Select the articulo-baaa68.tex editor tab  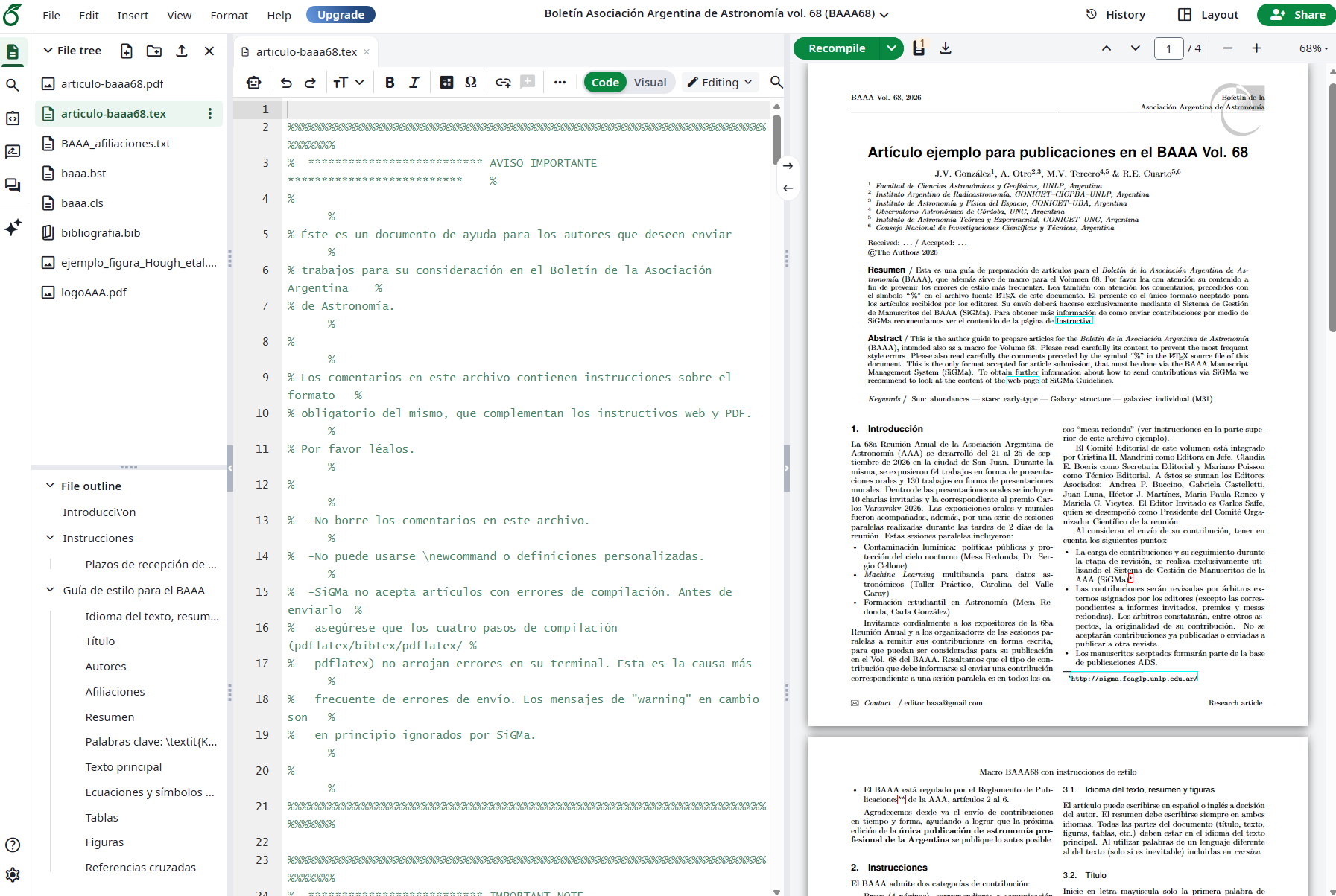[x=305, y=51]
